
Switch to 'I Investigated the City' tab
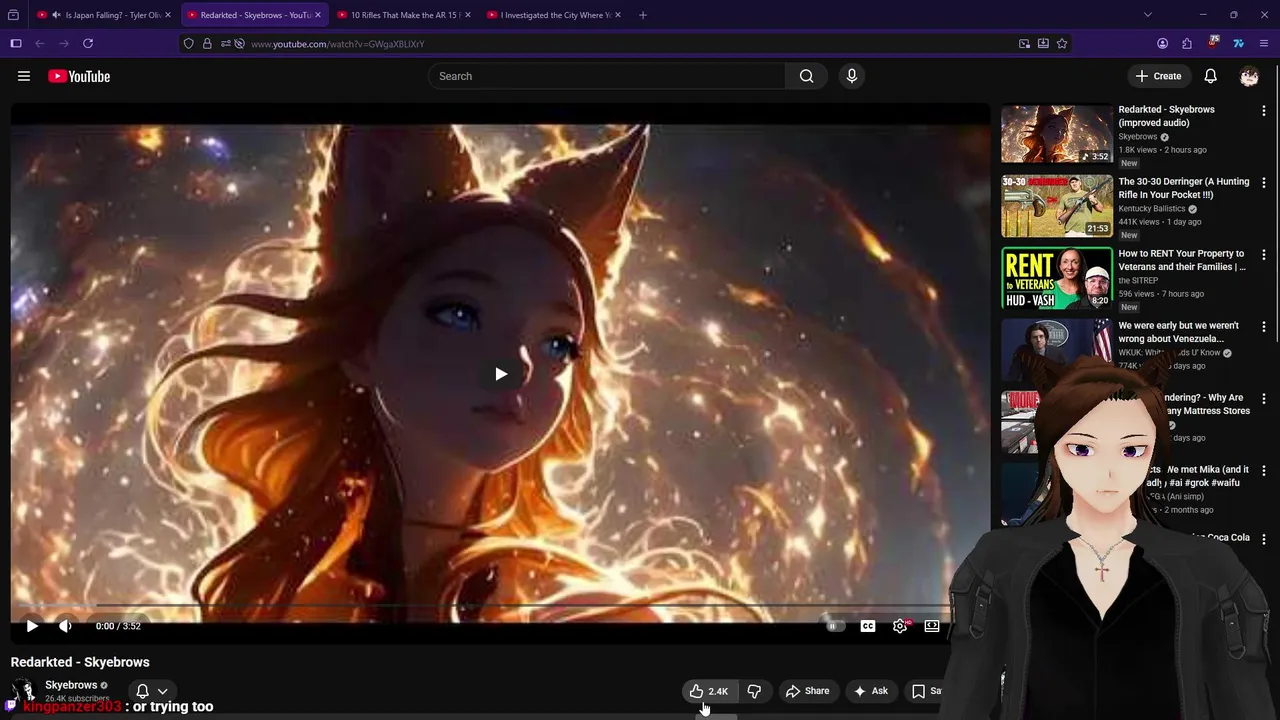(x=554, y=15)
